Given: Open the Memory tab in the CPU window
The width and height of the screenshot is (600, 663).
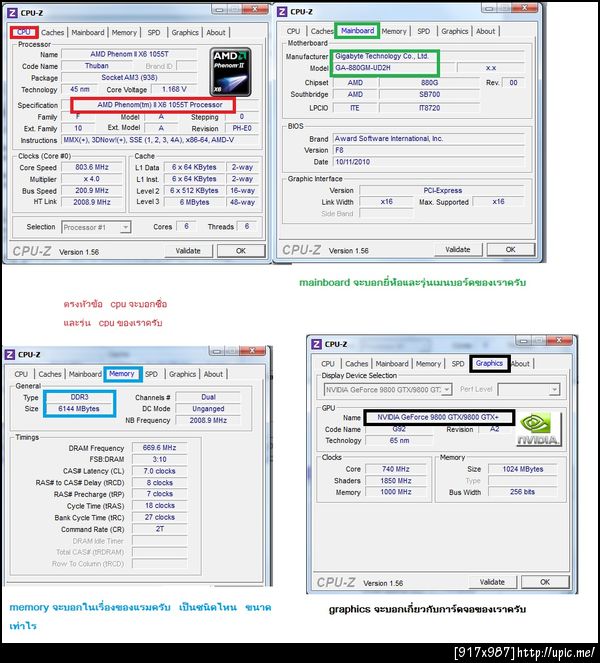Looking at the screenshot, I should coord(124,33).
